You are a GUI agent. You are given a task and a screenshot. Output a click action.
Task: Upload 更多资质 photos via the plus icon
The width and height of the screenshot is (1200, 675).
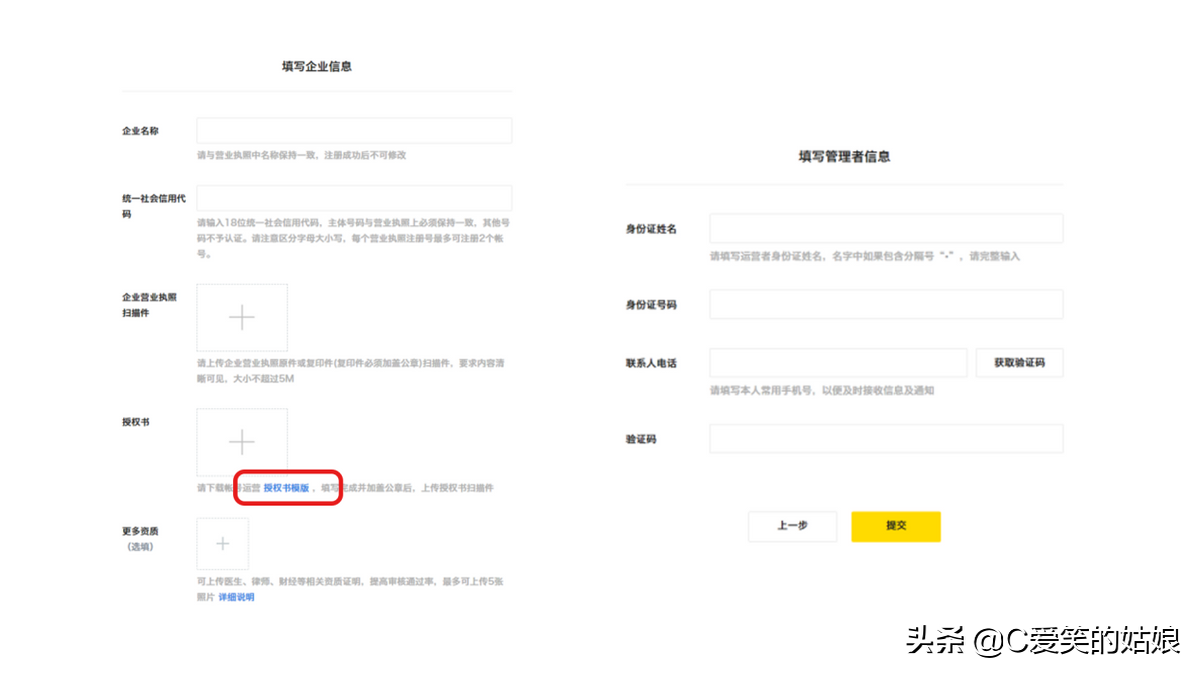pos(222,543)
